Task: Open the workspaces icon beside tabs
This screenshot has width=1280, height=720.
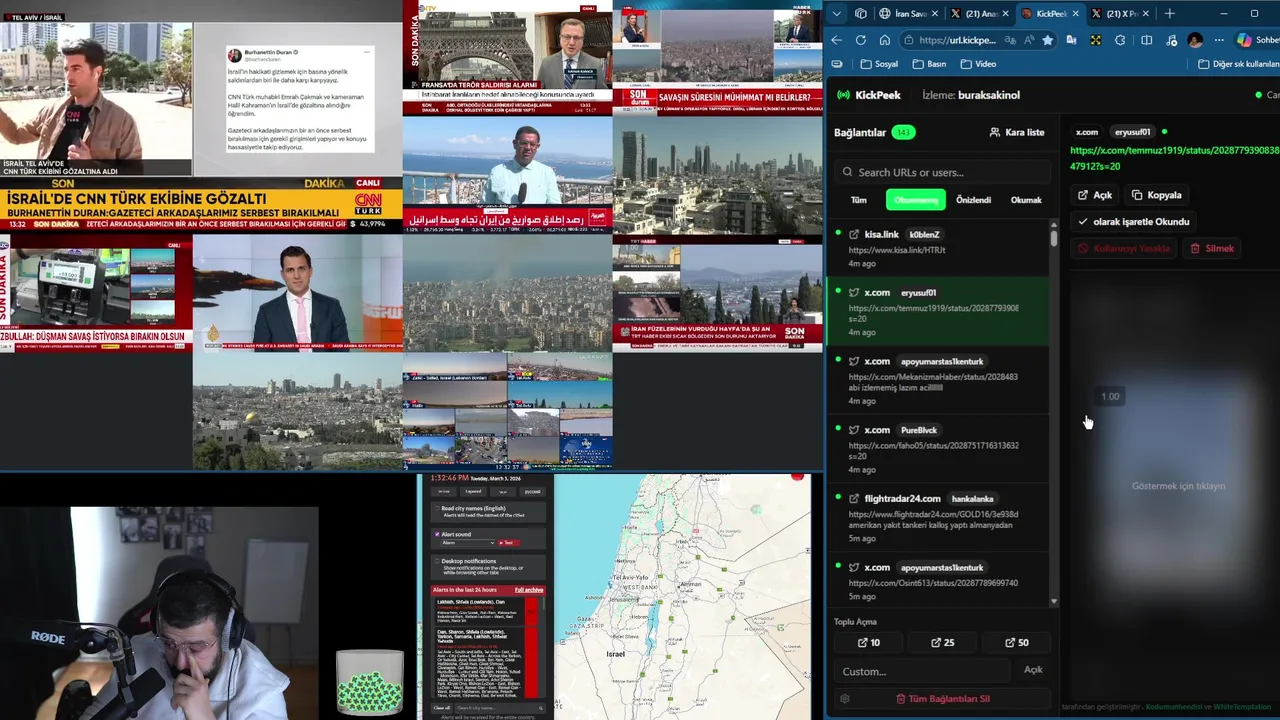Action: (861, 14)
